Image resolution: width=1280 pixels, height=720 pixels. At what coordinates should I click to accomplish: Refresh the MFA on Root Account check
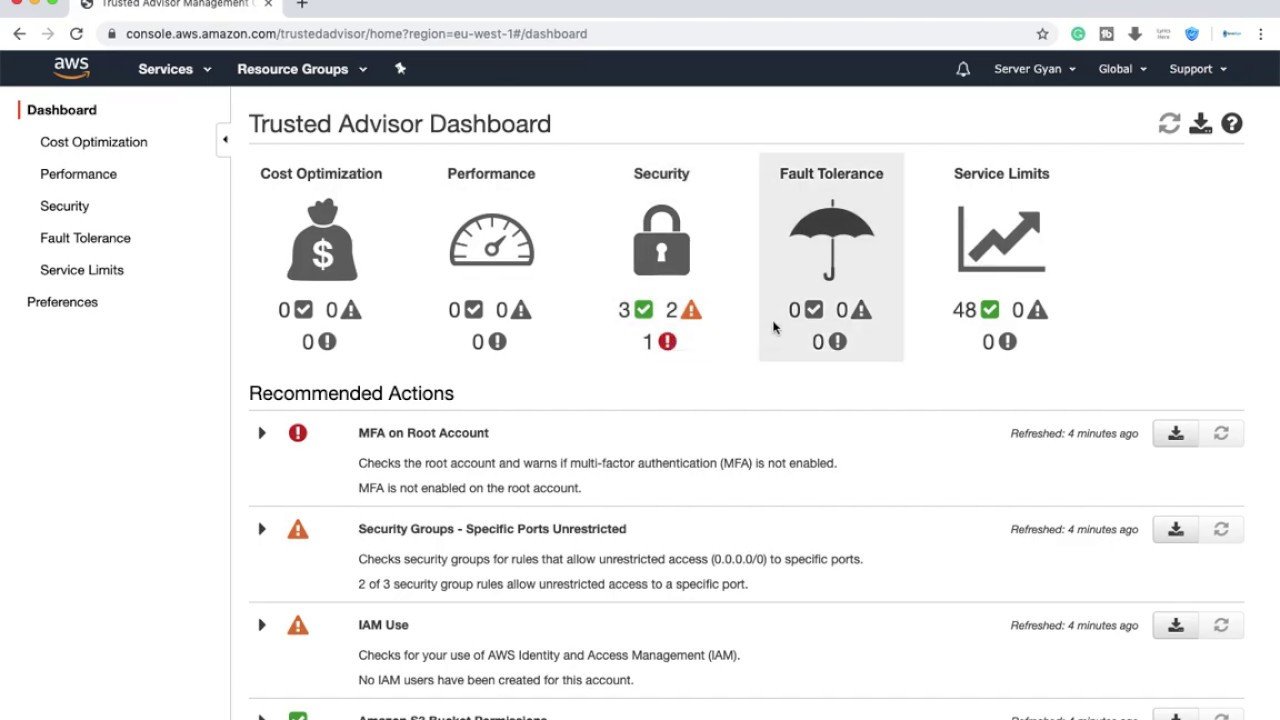coord(1221,433)
